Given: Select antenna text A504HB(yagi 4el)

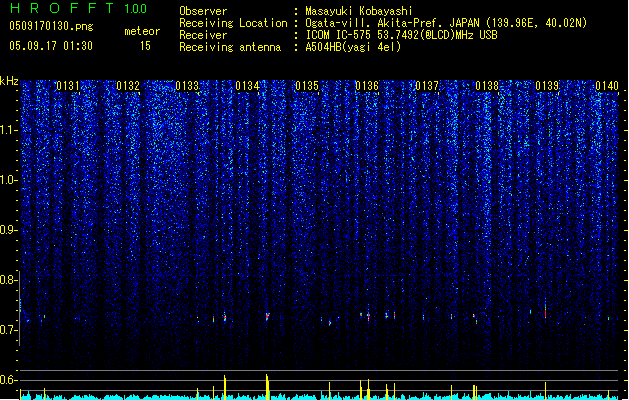Looking at the screenshot, I should tap(353, 47).
